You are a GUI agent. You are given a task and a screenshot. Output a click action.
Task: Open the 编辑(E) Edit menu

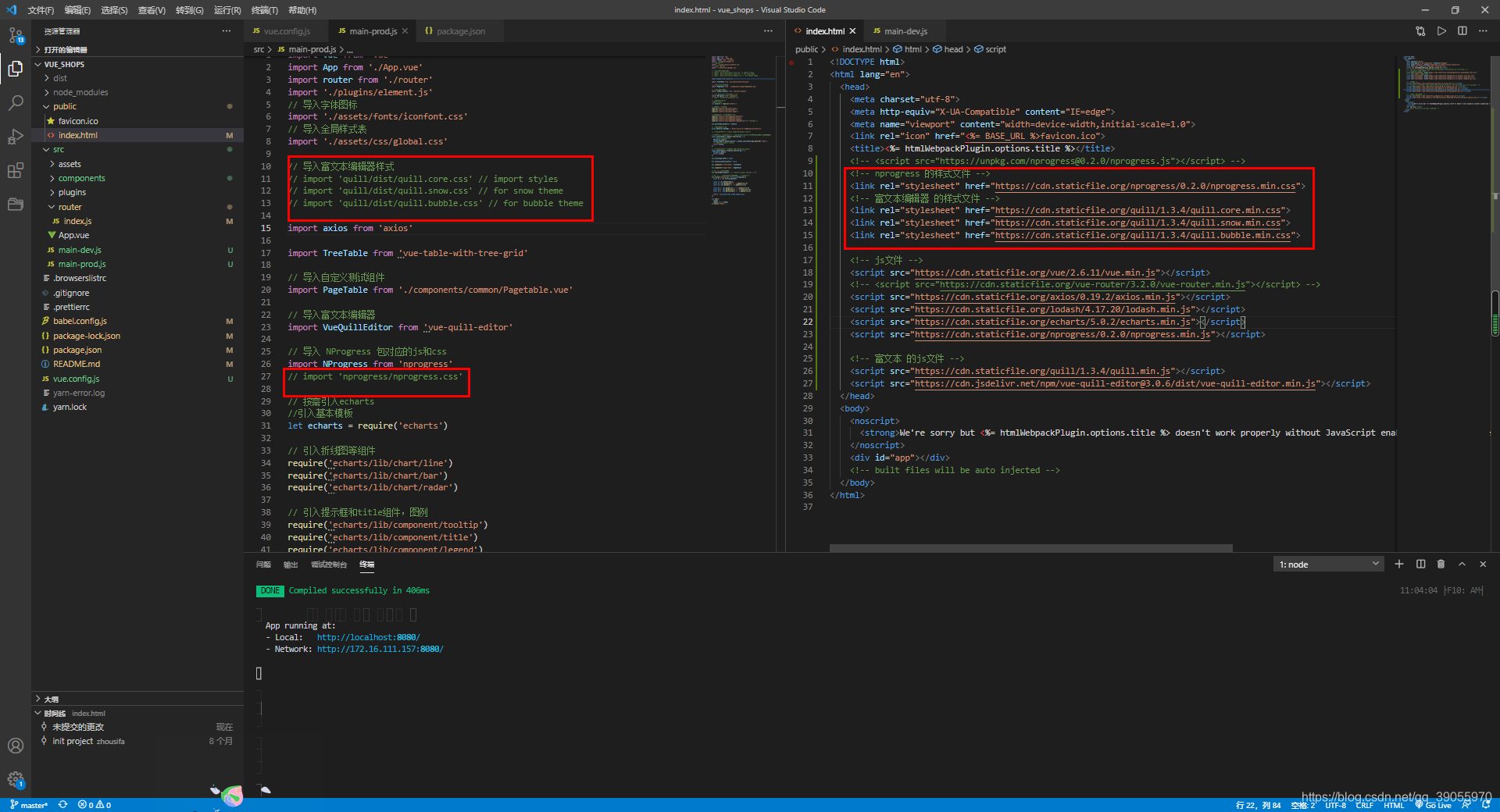coord(77,10)
